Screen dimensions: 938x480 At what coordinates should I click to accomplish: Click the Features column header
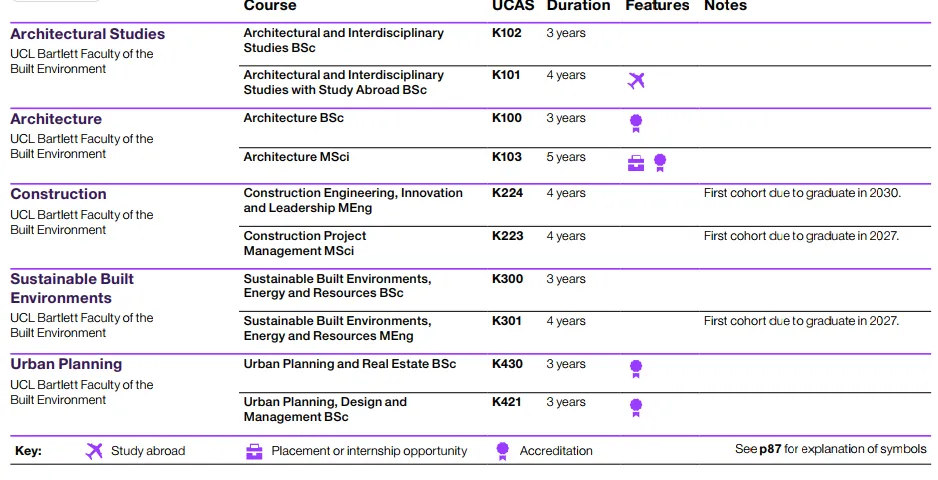tap(657, 6)
